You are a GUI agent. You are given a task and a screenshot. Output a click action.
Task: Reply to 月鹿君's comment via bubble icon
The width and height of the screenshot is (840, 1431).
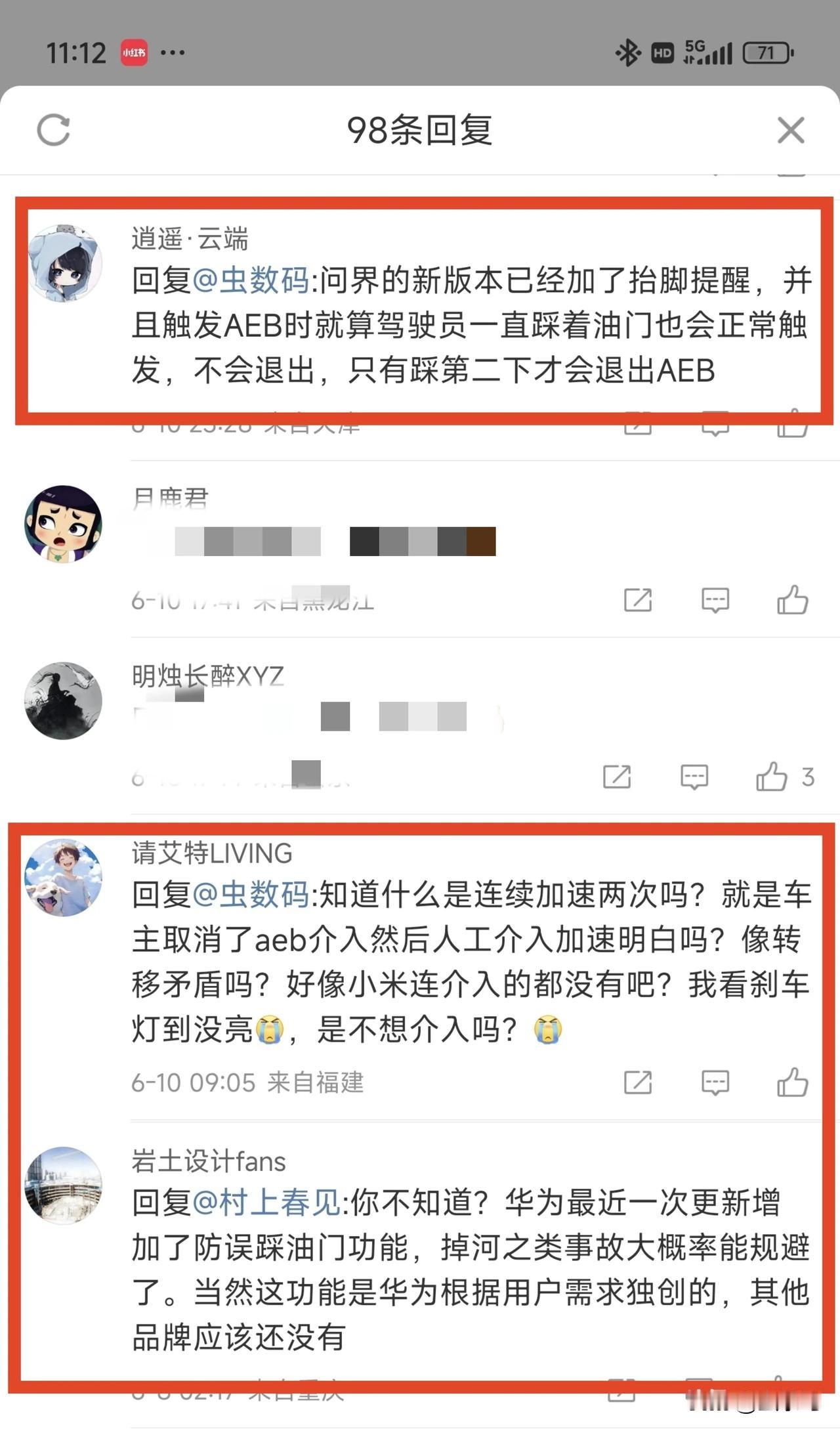(715, 600)
